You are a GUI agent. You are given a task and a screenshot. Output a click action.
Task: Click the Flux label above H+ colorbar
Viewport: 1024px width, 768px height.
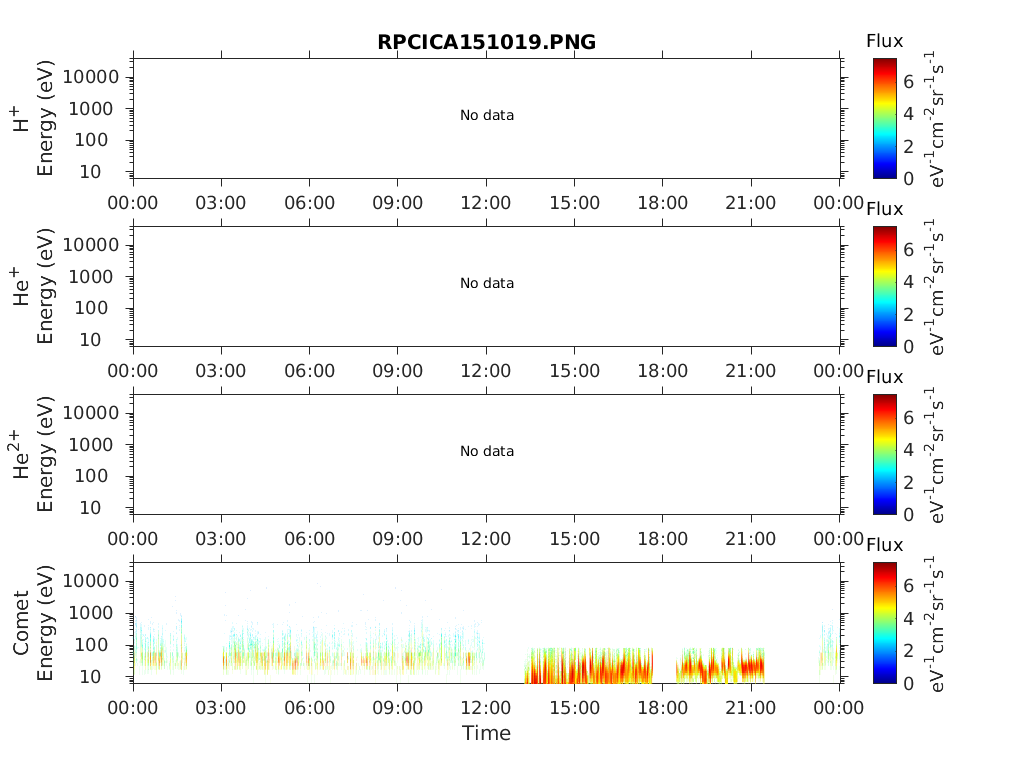885,41
